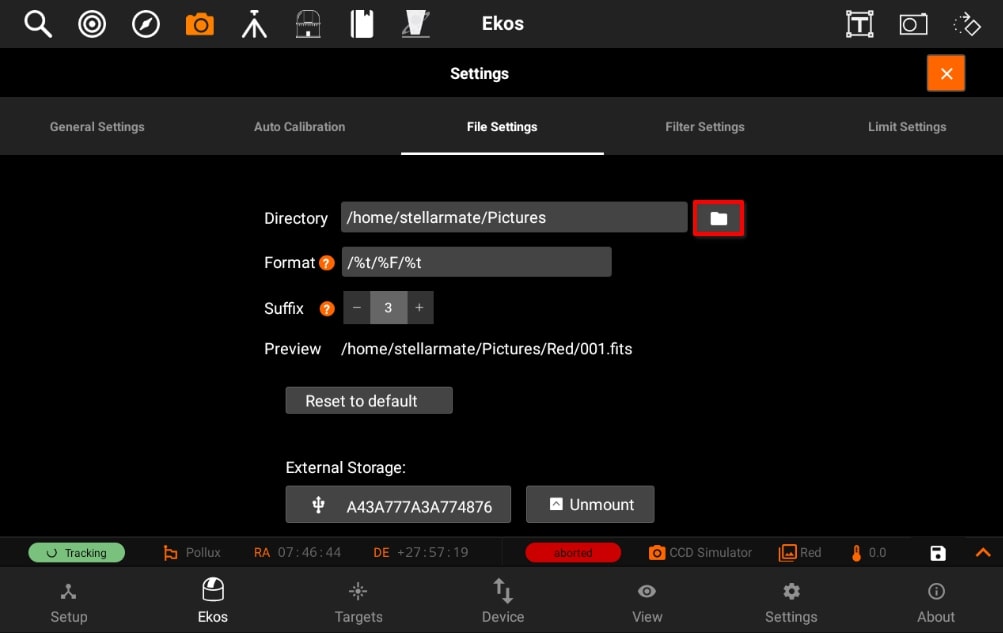Open the scheduler notebook icon
Screen dimensions: 1003x633
point(361,24)
